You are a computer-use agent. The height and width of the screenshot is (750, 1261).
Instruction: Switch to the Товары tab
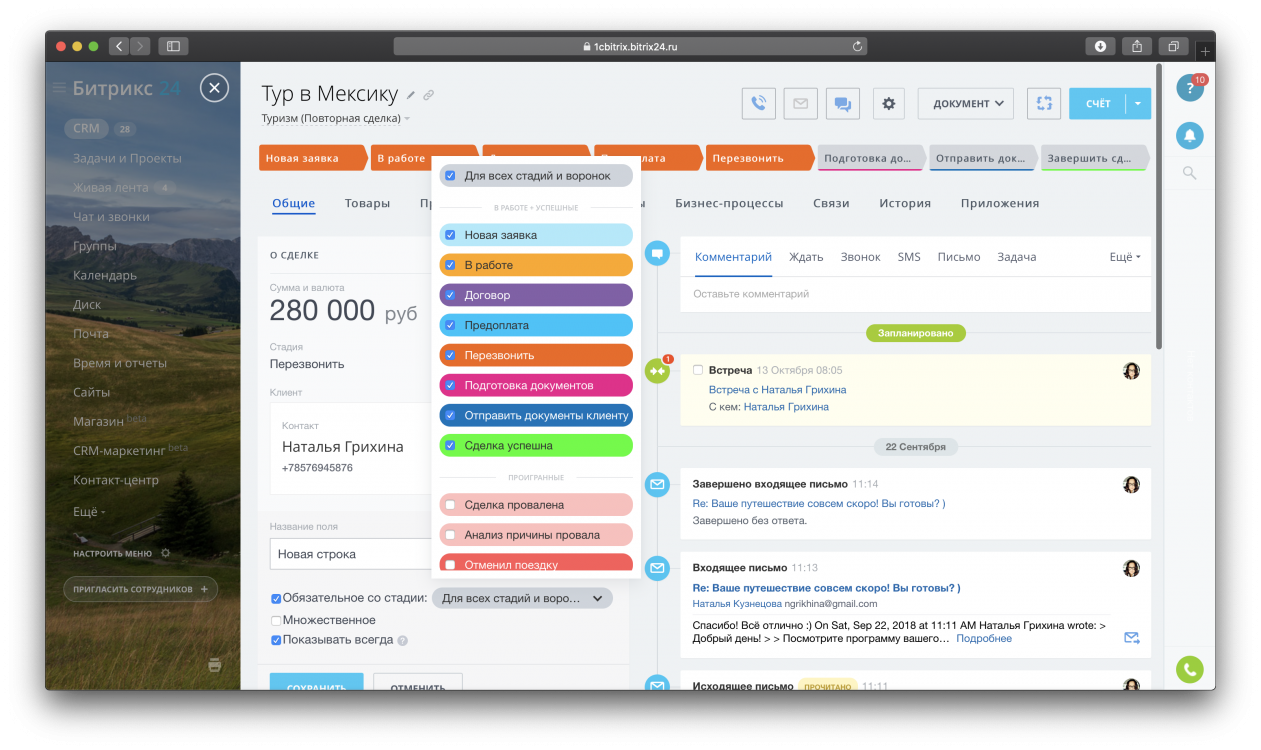click(367, 203)
